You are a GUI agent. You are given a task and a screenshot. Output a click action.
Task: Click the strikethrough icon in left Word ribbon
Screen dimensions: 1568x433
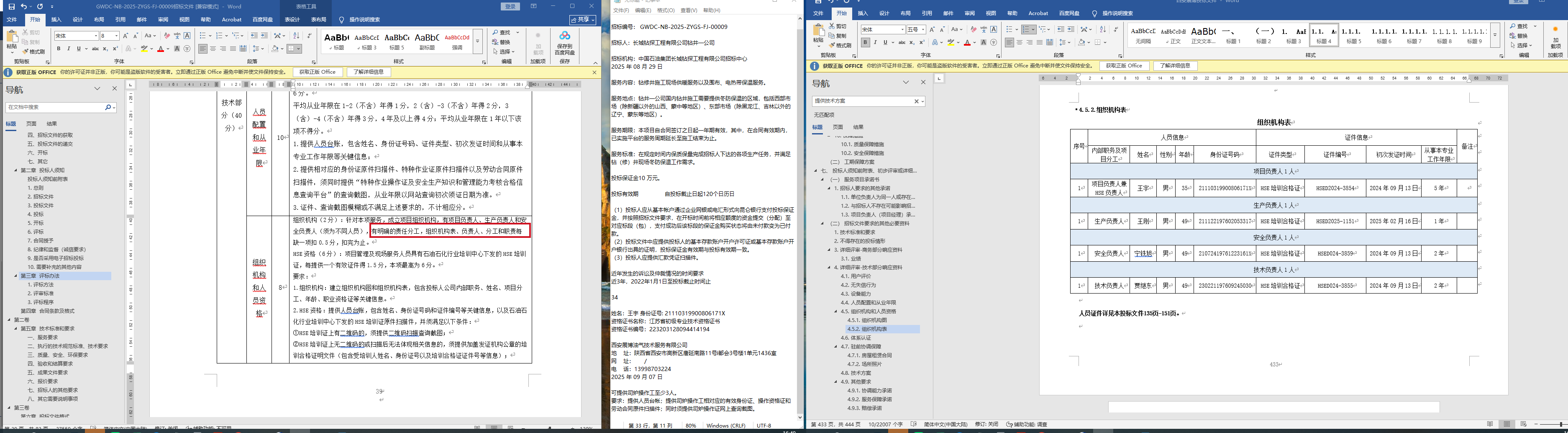coord(95,49)
